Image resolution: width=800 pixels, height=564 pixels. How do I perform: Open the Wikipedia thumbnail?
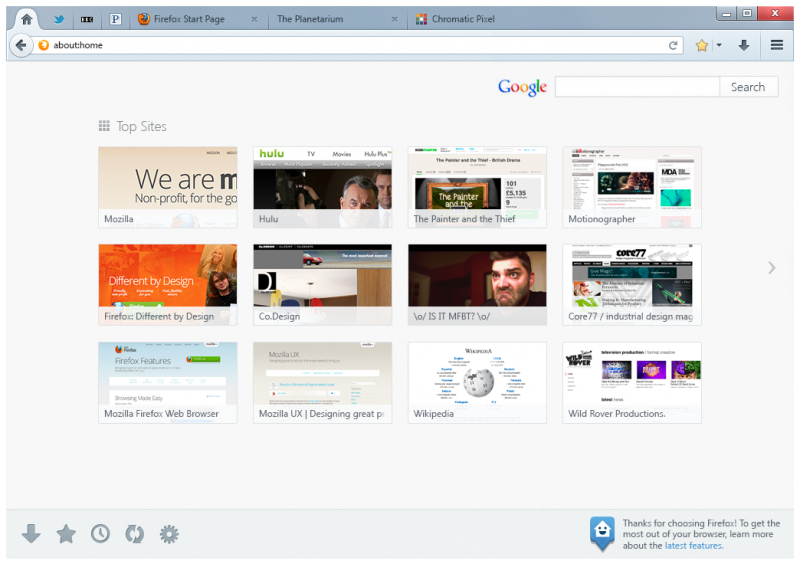click(477, 383)
